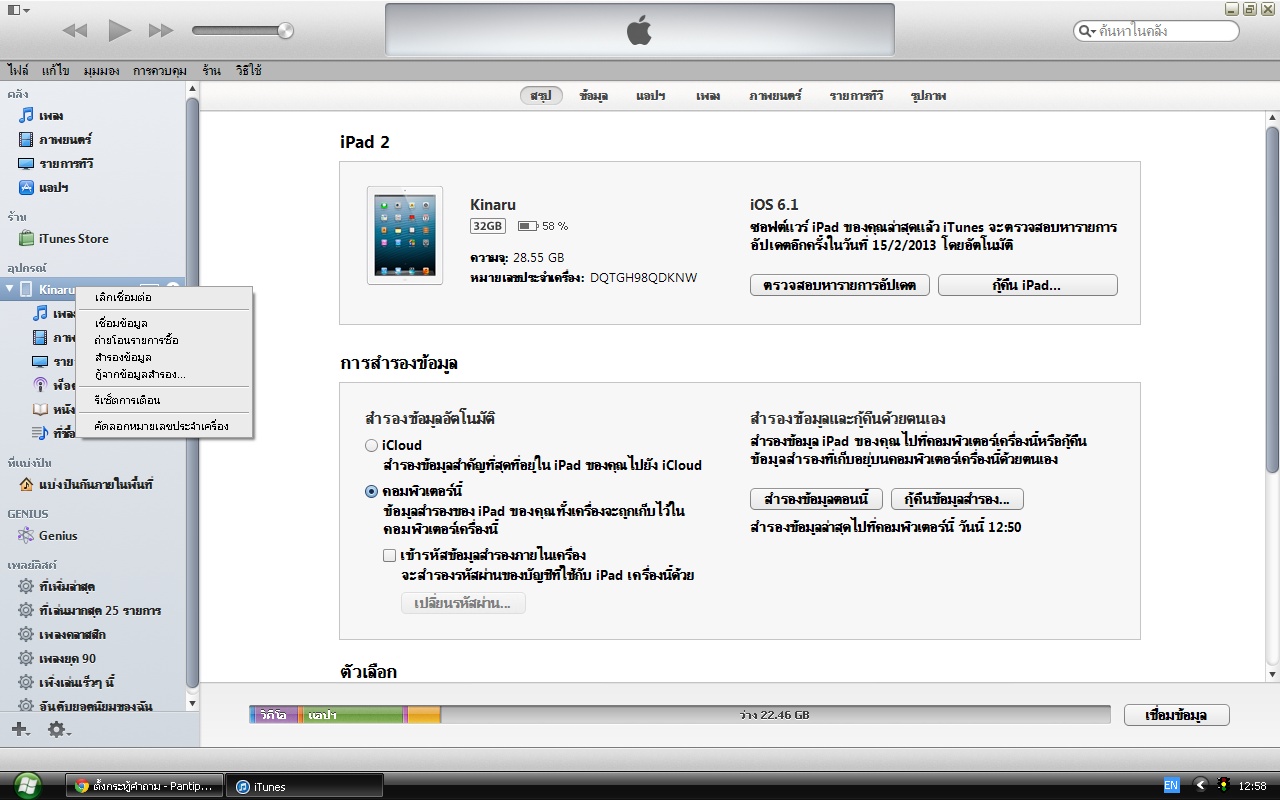
Task: Click the กู้คืนข้อมูลสำรอง... button
Action: 957,499
